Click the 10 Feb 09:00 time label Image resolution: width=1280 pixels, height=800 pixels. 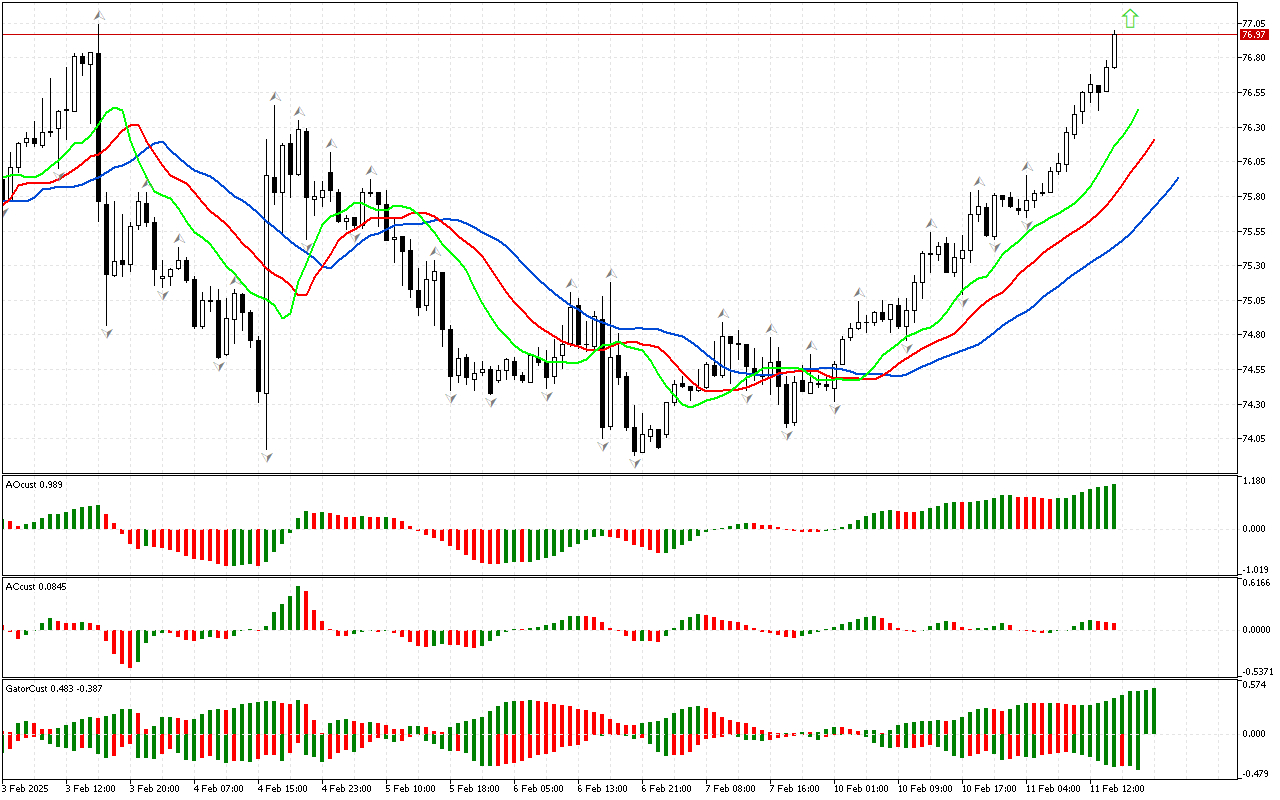(x=924, y=789)
